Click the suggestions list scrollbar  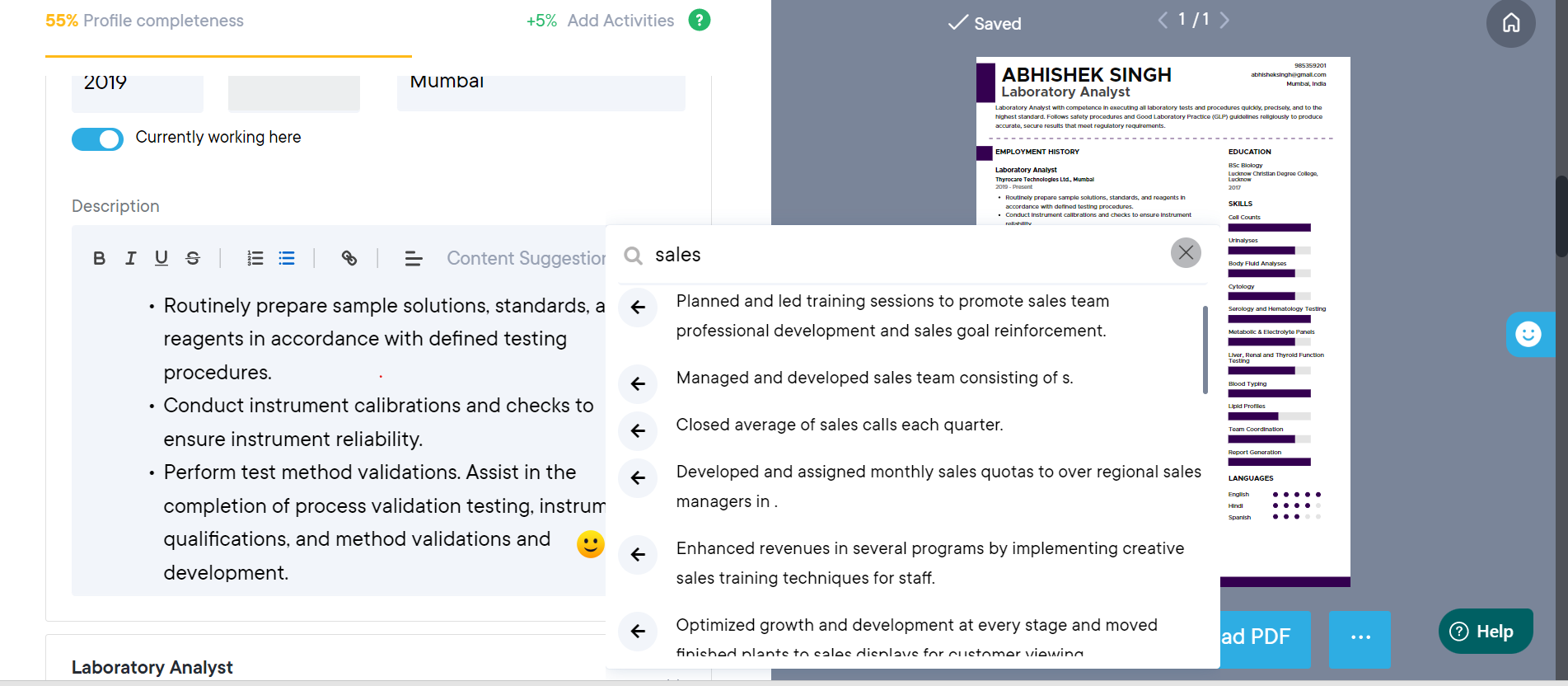pos(1205,355)
